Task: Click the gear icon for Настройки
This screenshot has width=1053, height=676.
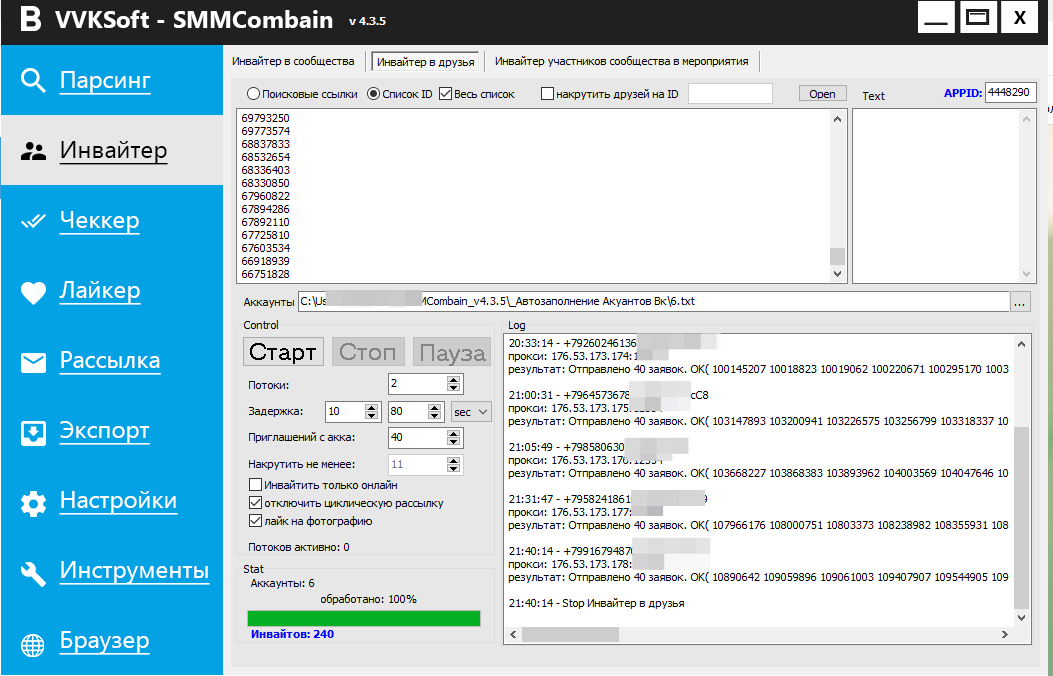Action: coord(34,502)
